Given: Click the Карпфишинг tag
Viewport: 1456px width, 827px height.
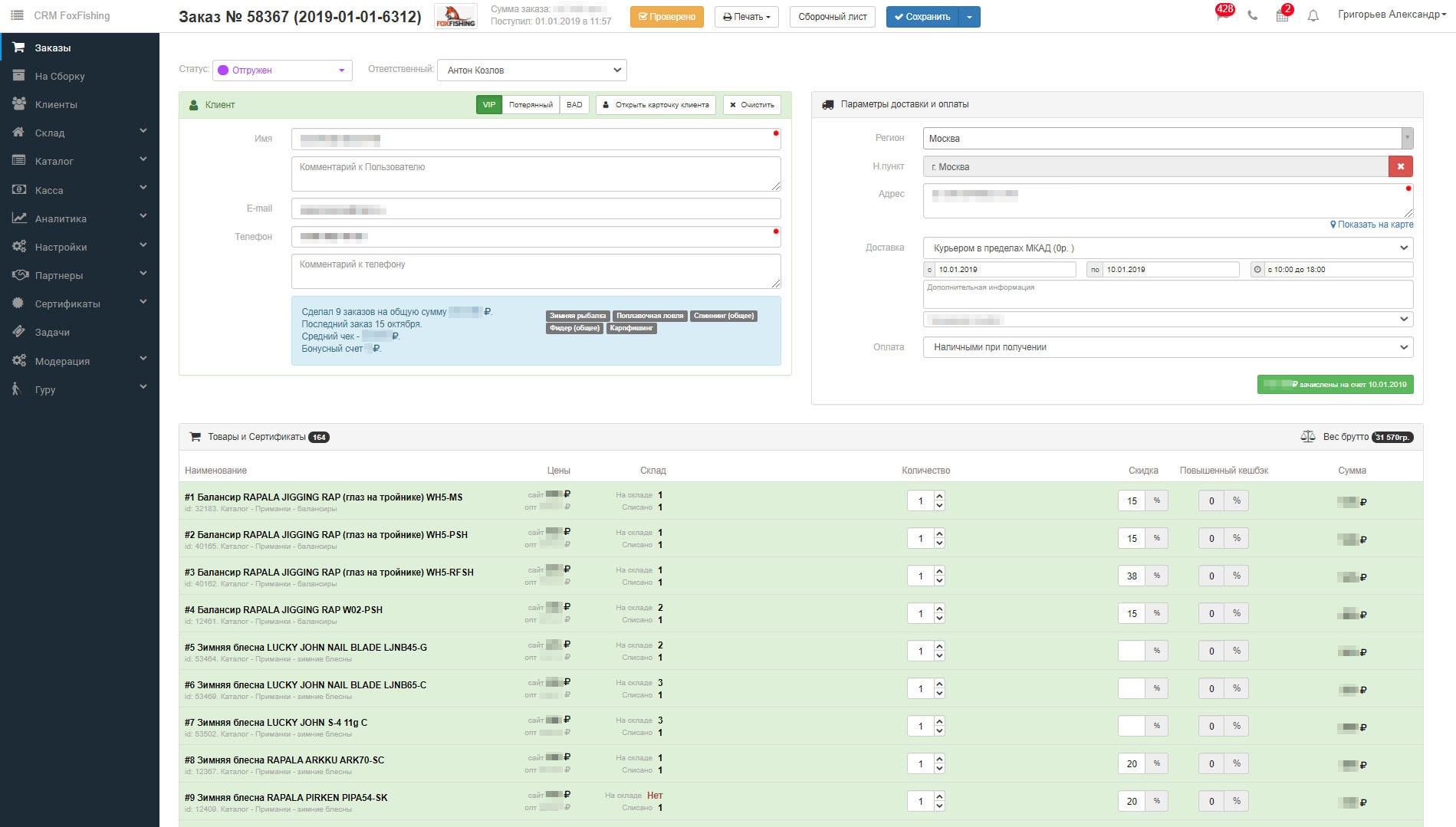Looking at the screenshot, I should (x=632, y=328).
